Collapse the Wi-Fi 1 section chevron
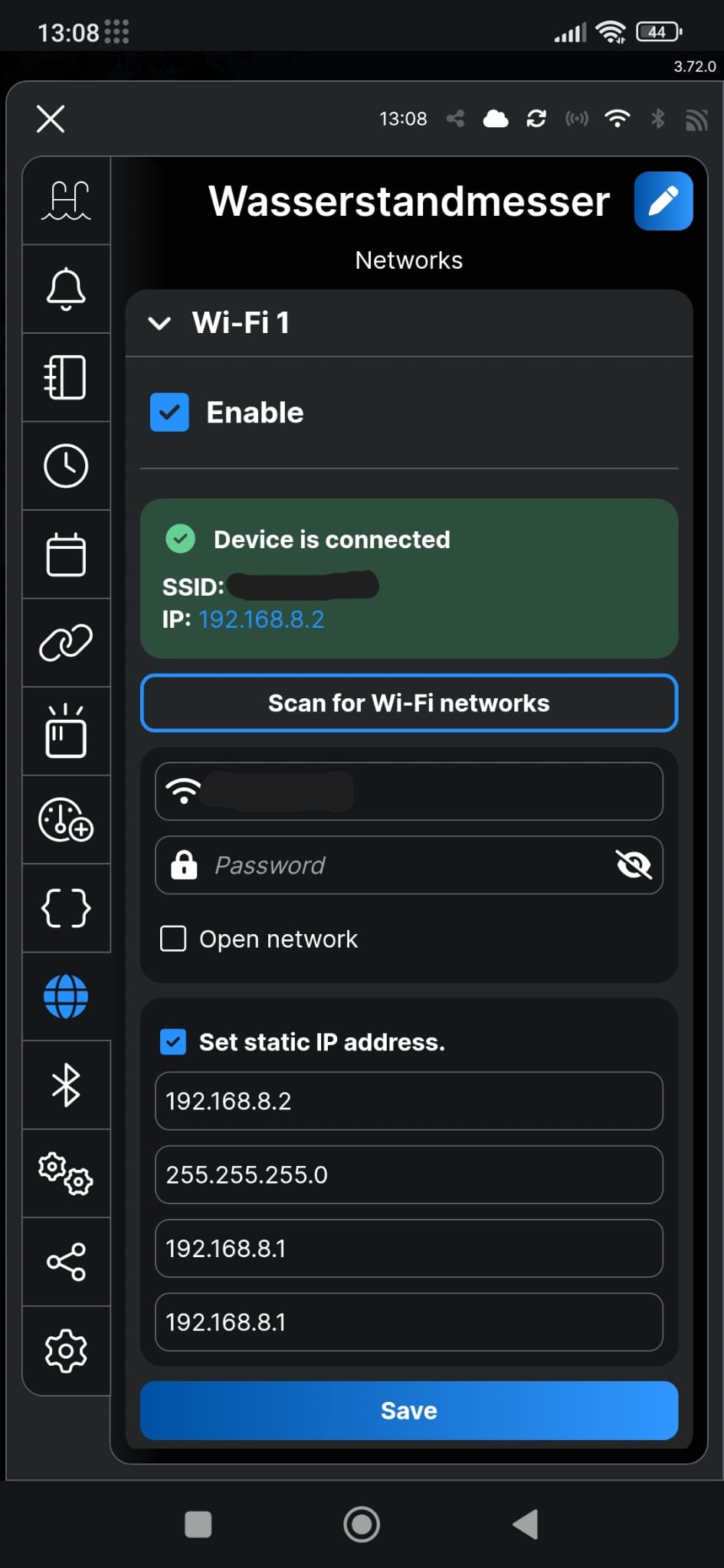This screenshot has width=724, height=1568. tap(159, 323)
